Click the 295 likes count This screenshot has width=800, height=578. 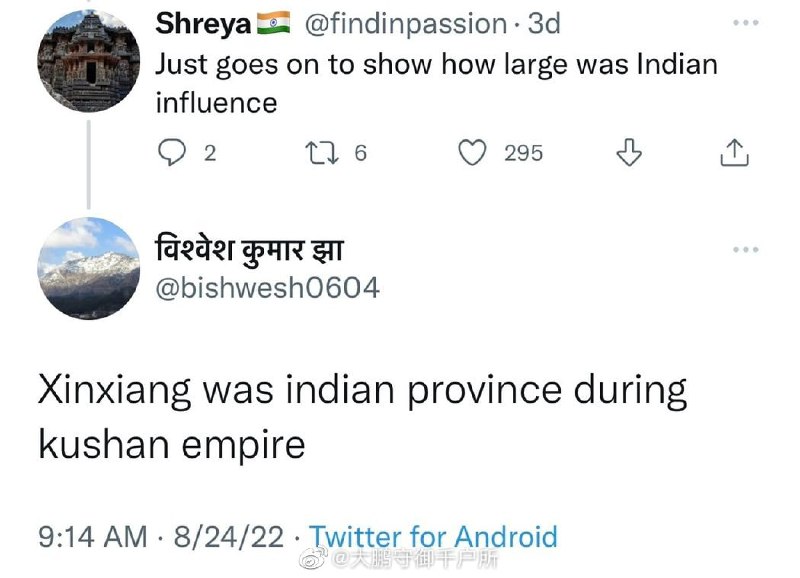click(x=523, y=153)
